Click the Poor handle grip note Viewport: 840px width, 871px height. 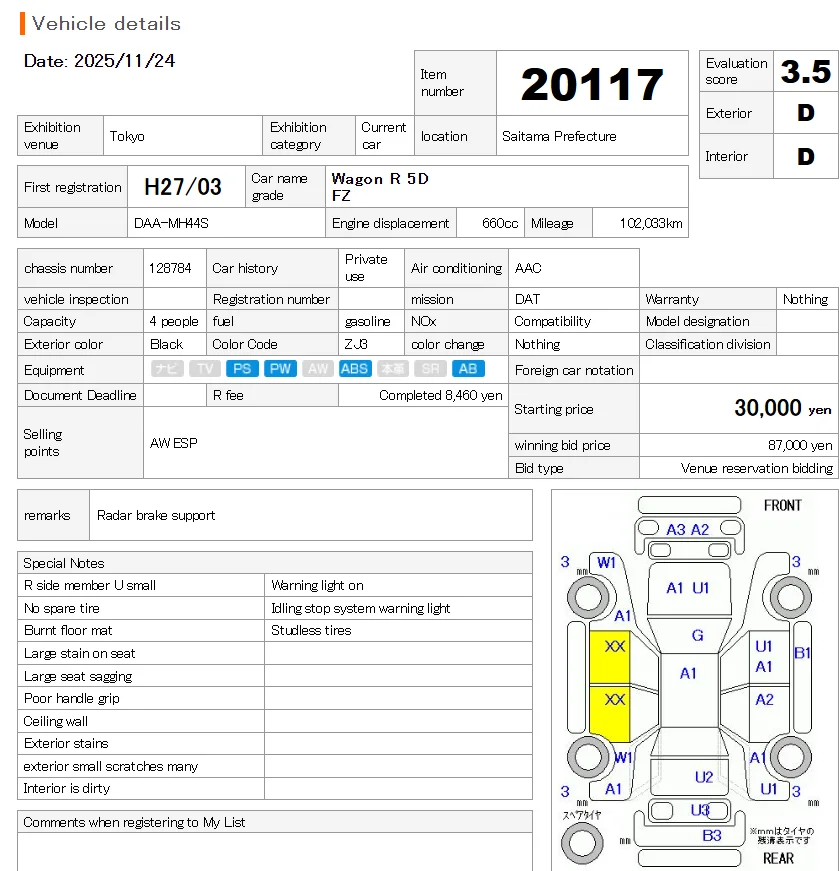72,699
